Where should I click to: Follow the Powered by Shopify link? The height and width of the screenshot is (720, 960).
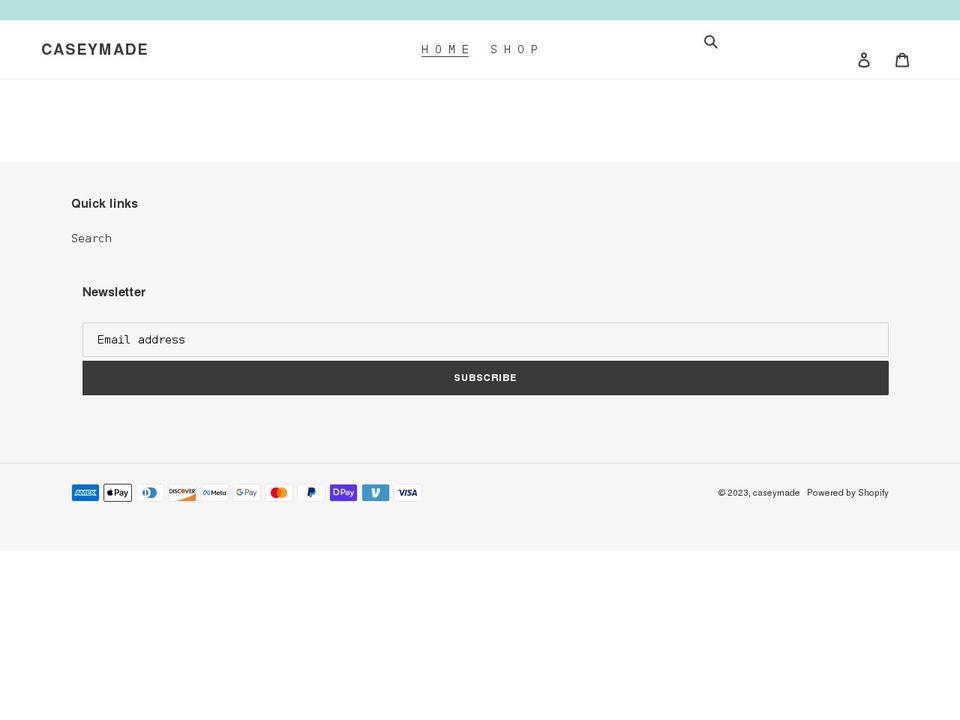click(847, 493)
